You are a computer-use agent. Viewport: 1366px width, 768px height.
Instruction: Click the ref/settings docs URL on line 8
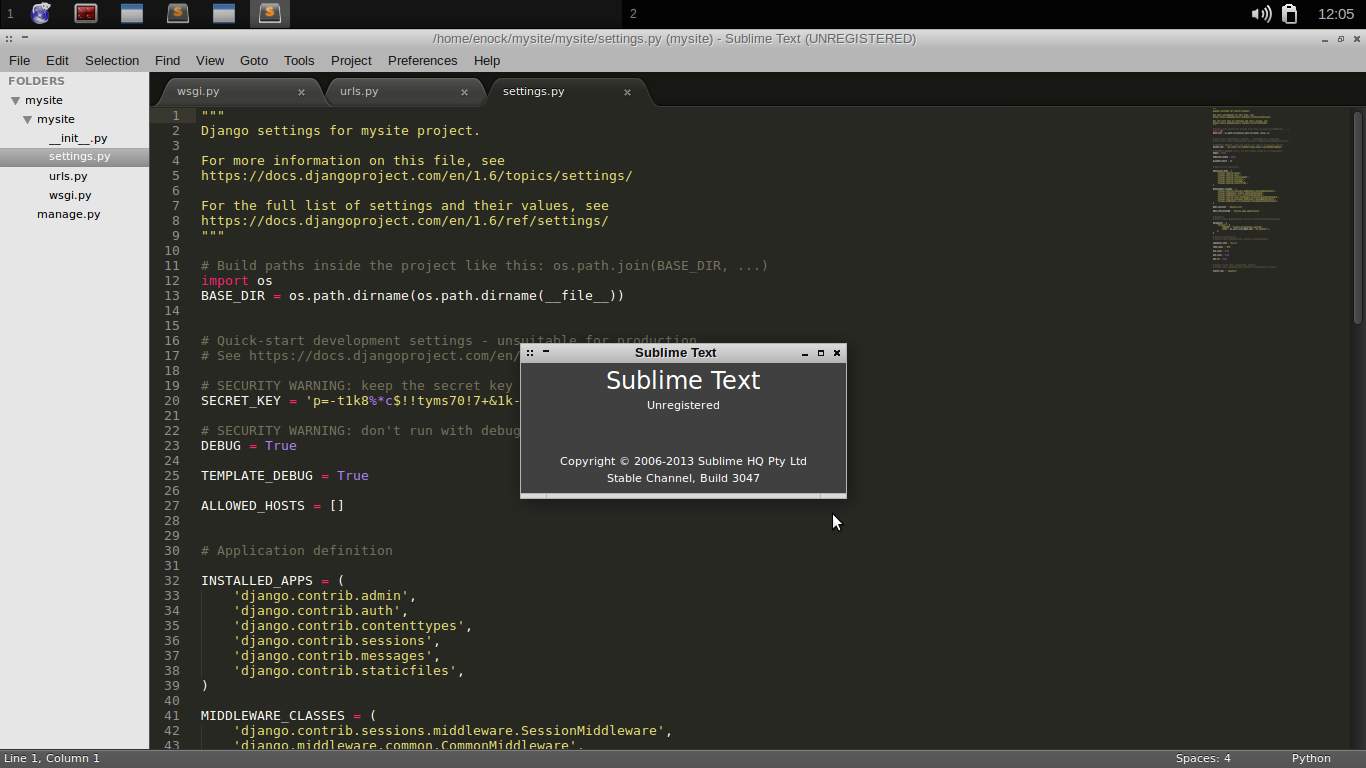click(x=404, y=221)
